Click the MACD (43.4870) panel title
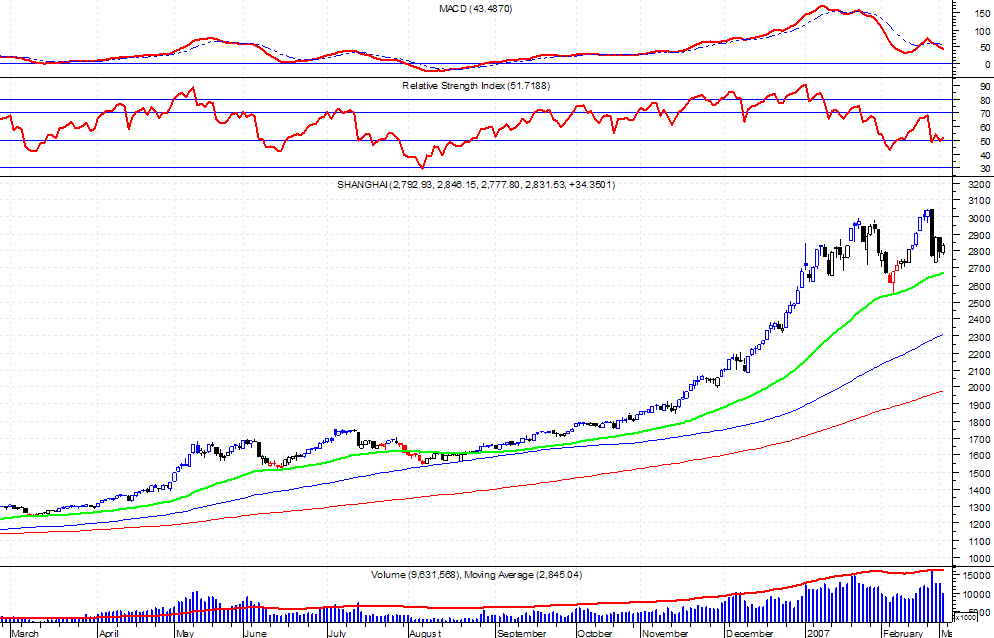Screen dimensions: 994x638 pos(475,9)
